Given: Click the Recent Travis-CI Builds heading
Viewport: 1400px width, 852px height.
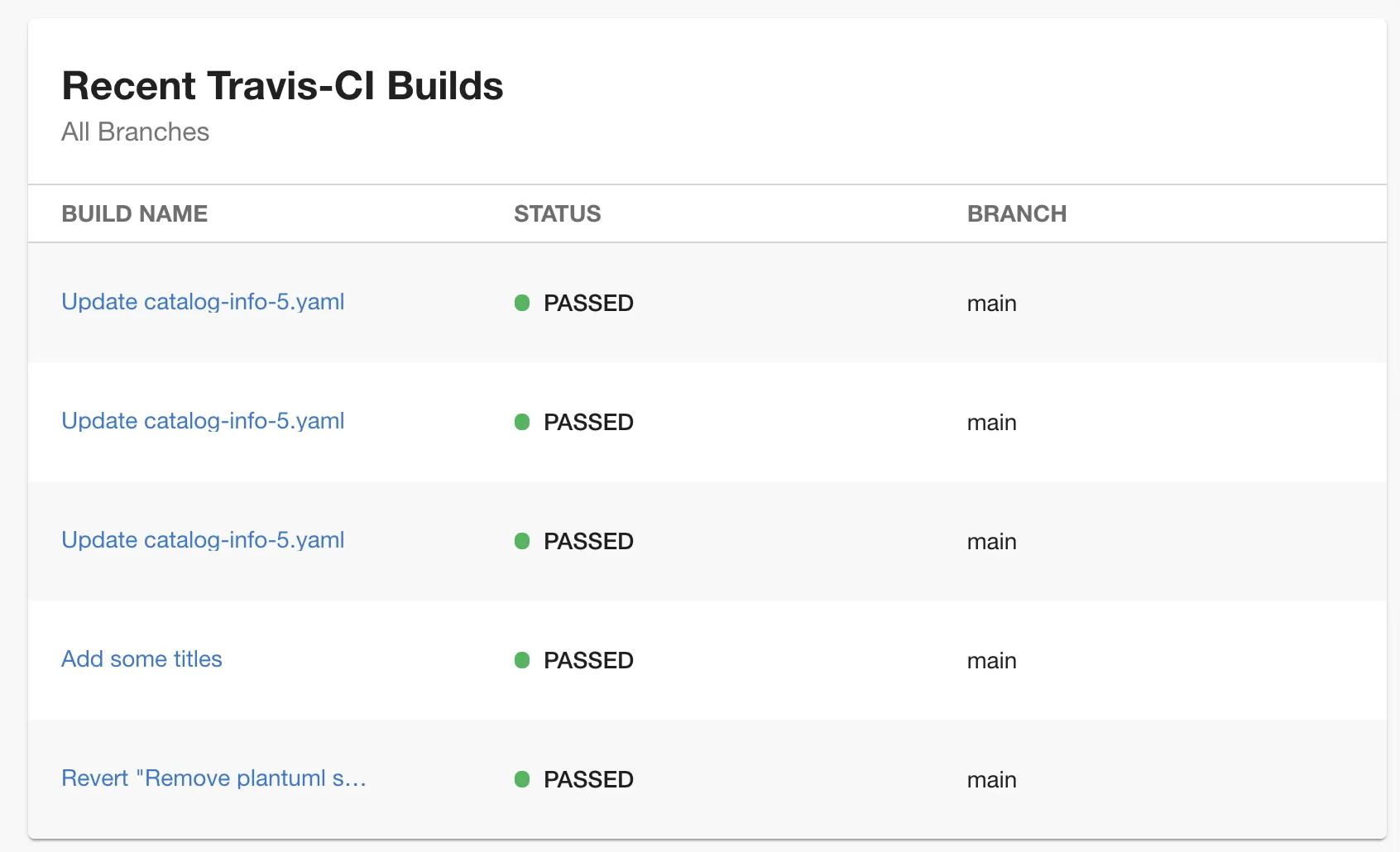Looking at the screenshot, I should (282, 86).
